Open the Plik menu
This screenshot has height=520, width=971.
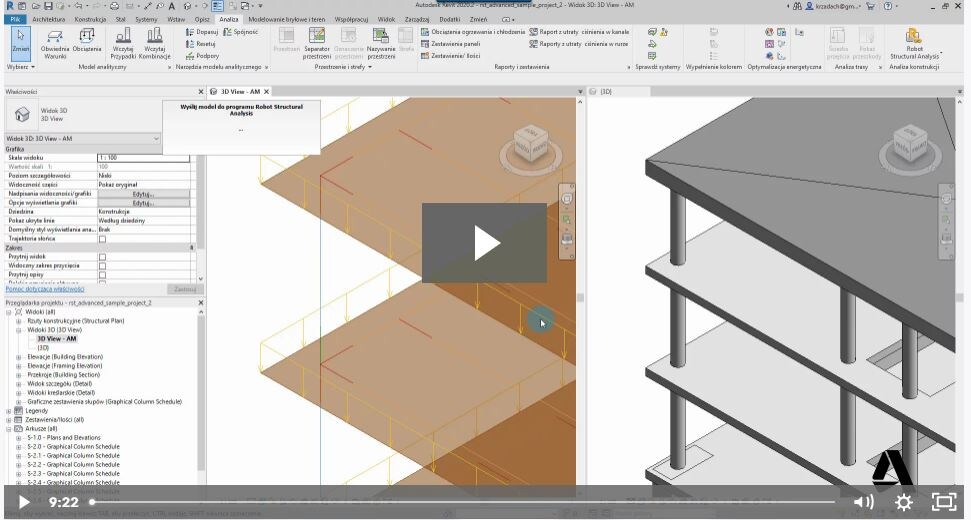coord(15,19)
